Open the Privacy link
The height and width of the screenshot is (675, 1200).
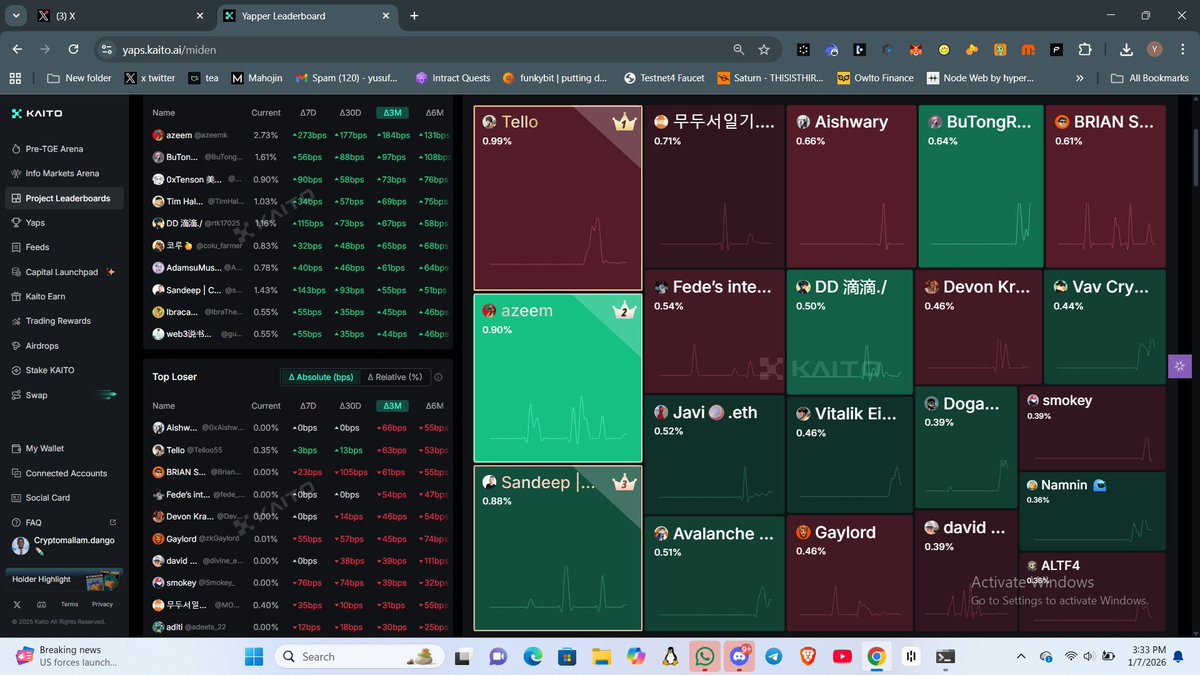[102, 604]
